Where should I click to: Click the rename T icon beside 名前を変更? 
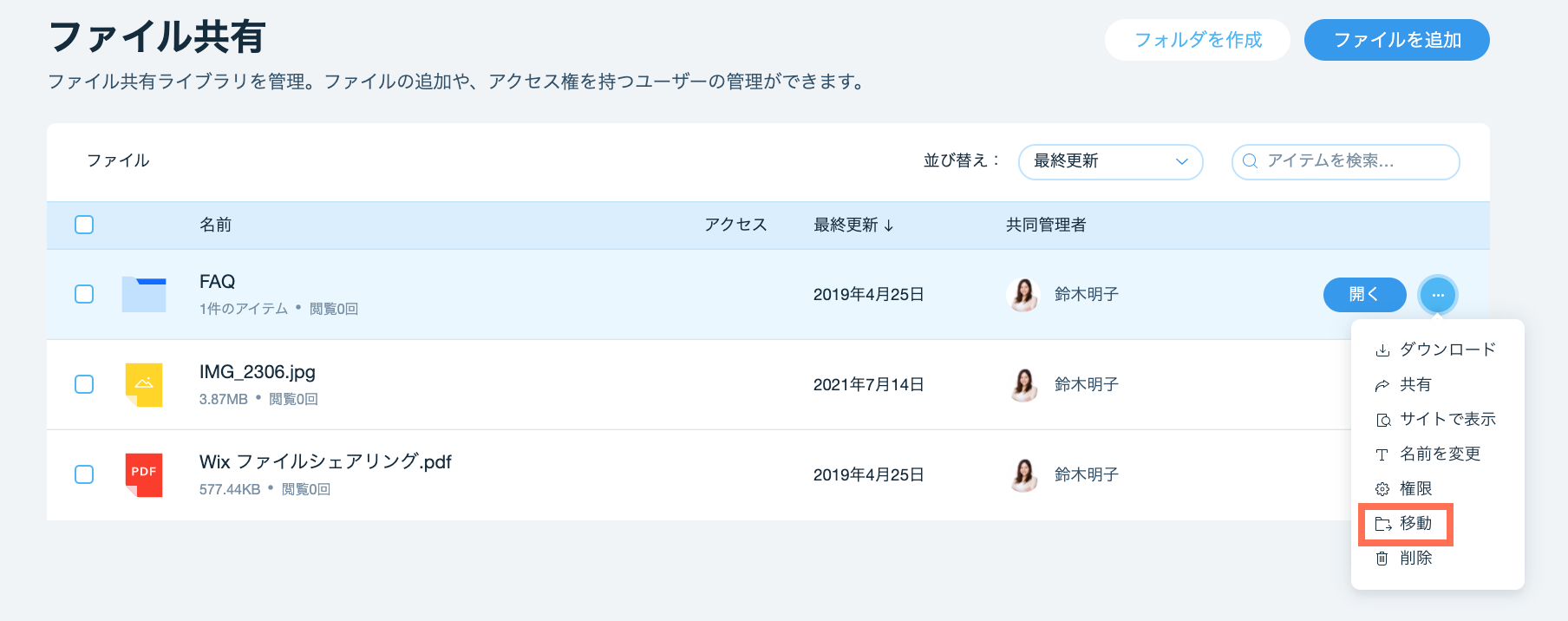tap(1382, 454)
